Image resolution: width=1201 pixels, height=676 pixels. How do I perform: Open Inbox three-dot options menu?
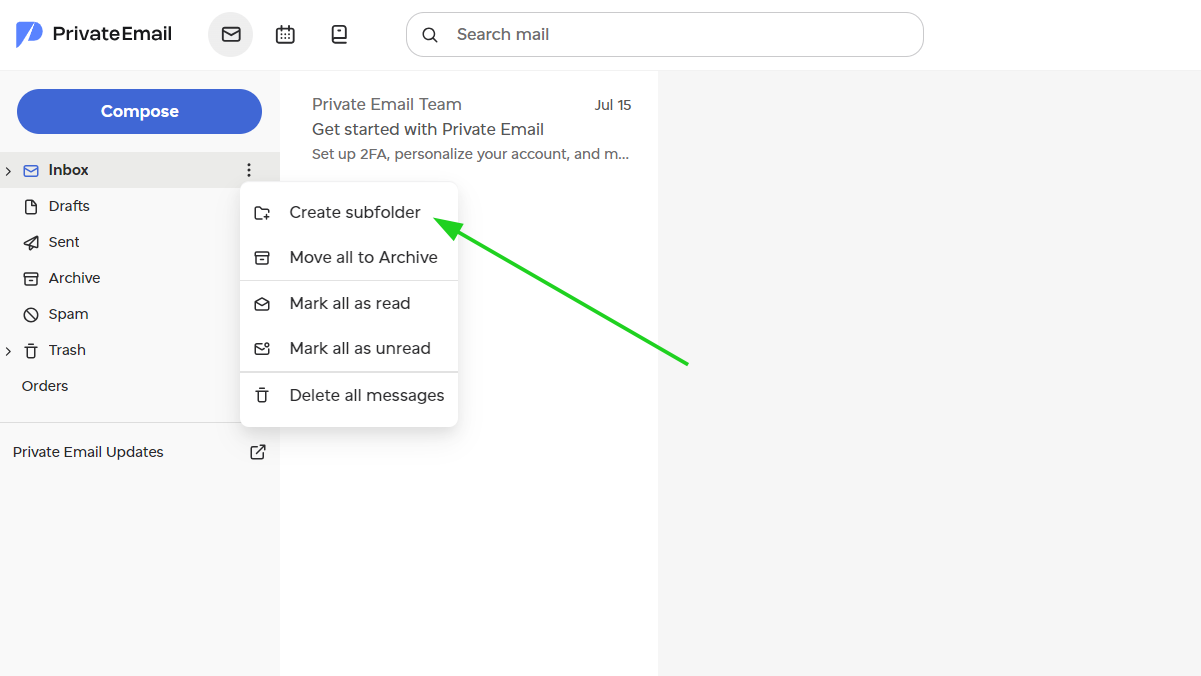(x=249, y=170)
